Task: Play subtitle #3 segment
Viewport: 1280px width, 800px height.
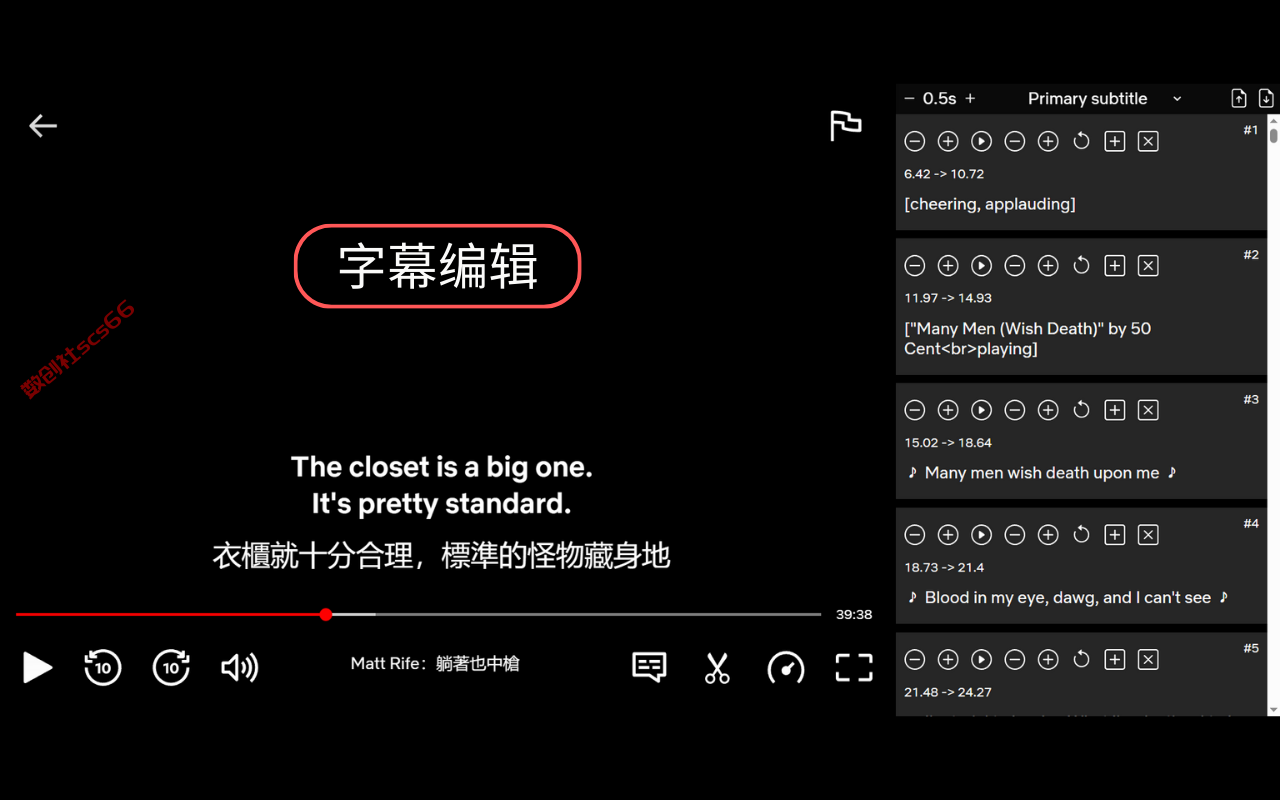Action: (x=982, y=410)
